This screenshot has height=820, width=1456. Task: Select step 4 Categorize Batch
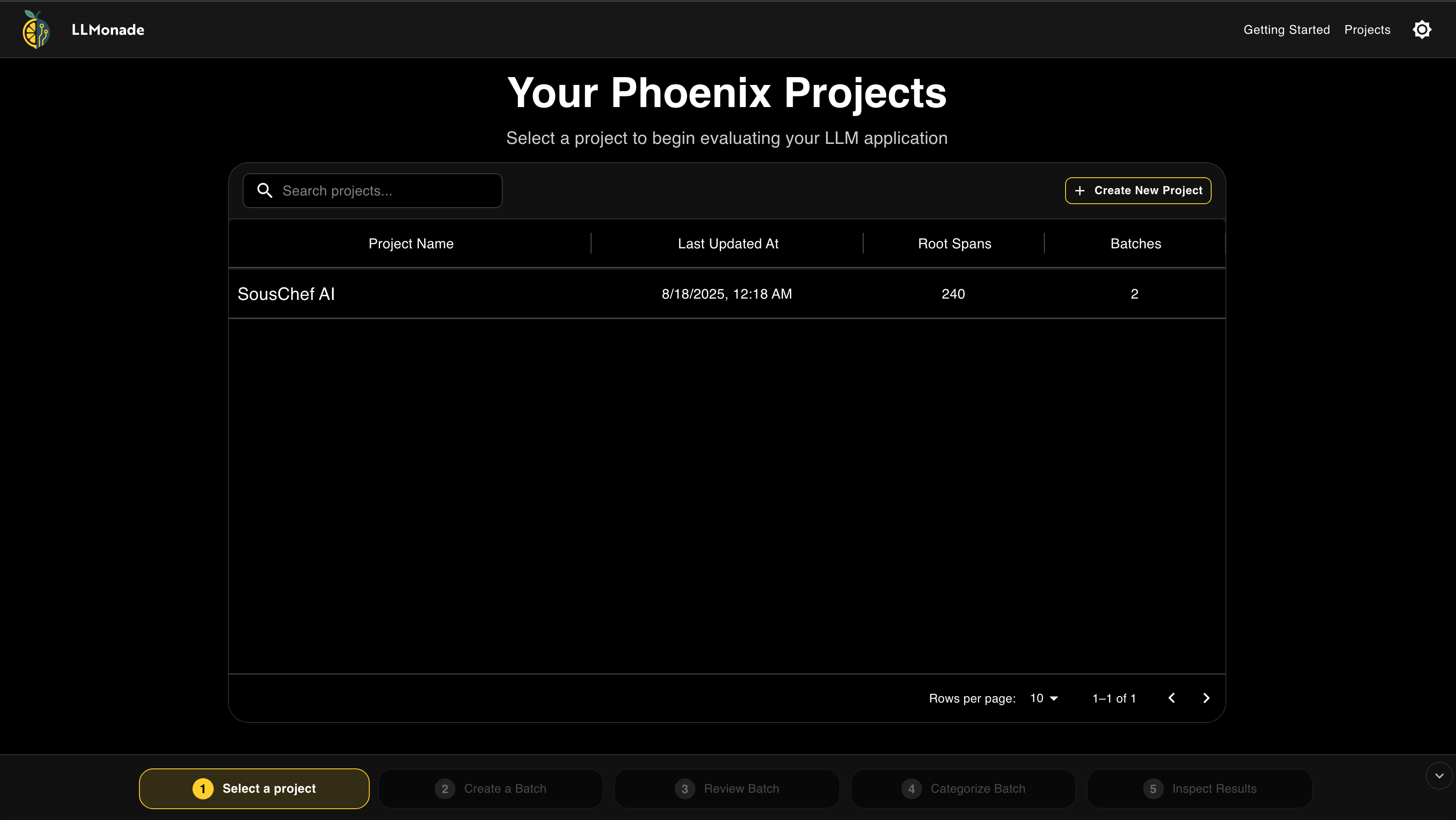[x=963, y=788]
